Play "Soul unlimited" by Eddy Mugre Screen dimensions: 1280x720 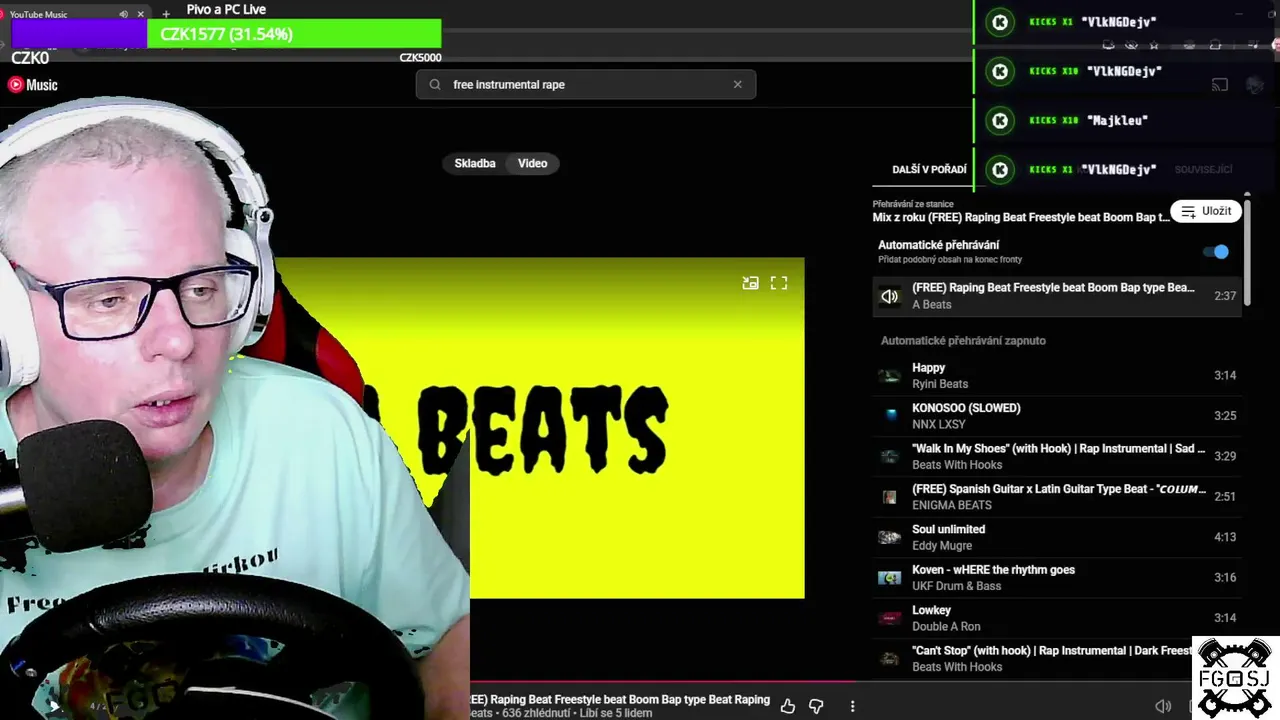(1057, 537)
